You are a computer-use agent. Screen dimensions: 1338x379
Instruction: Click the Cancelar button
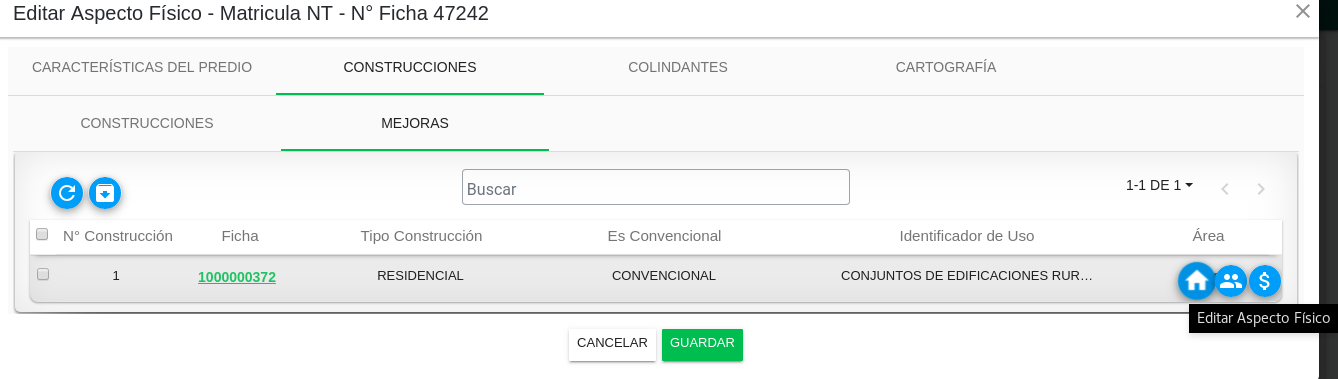click(x=612, y=343)
